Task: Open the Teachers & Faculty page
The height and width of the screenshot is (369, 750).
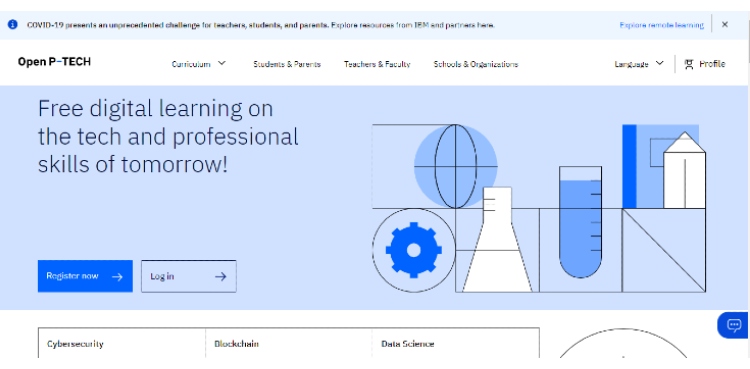Action: click(377, 64)
